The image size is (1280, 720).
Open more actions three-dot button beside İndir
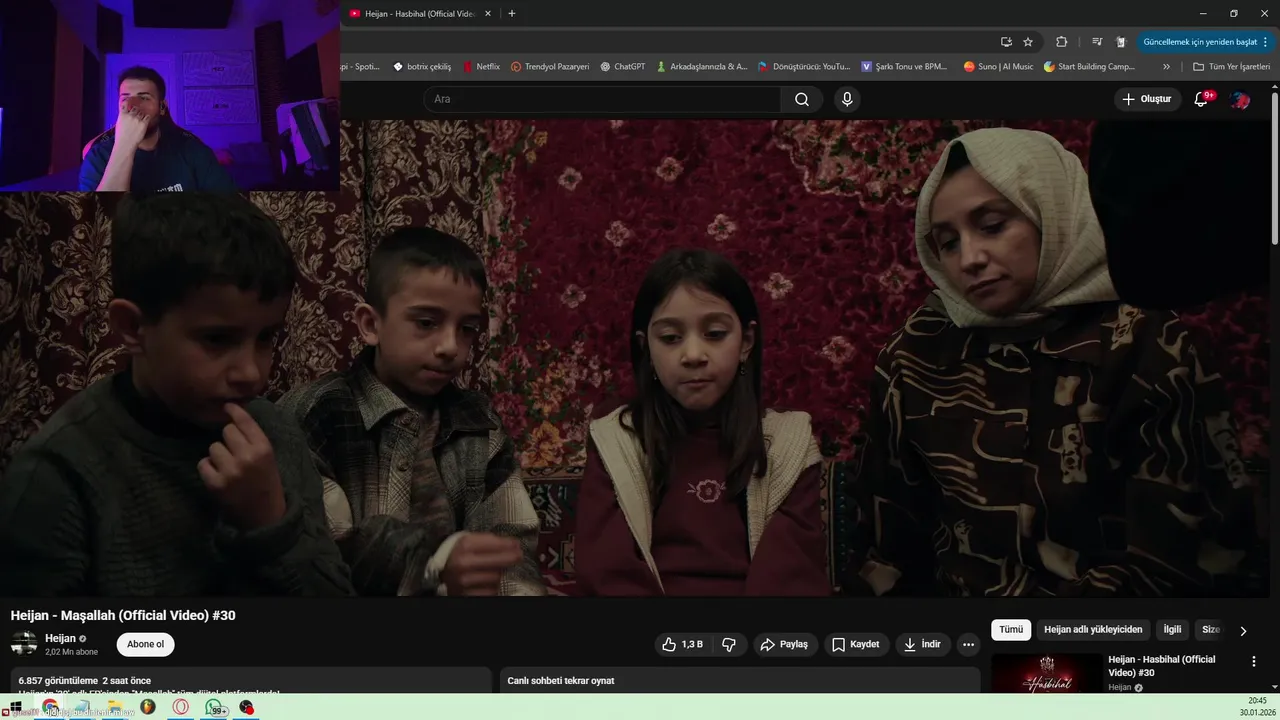pyautogui.click(x=968, y=644)
